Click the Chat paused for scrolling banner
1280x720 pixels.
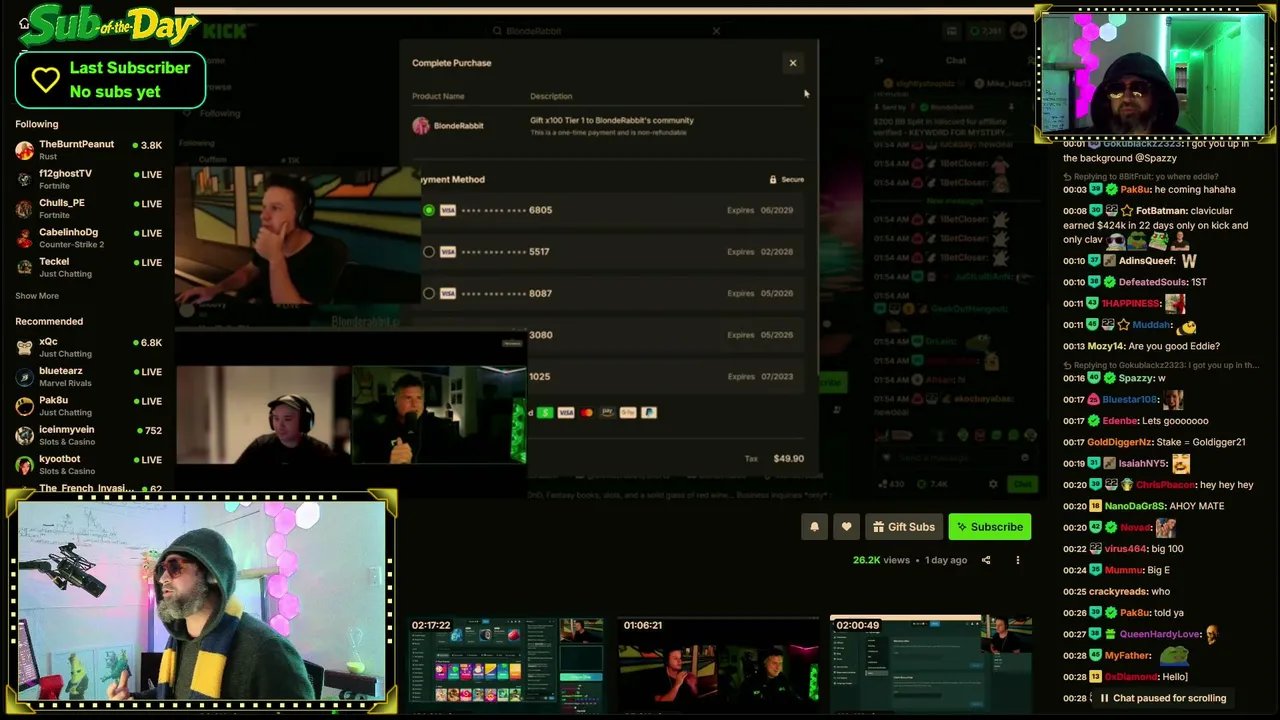(x=1163, y=698)
